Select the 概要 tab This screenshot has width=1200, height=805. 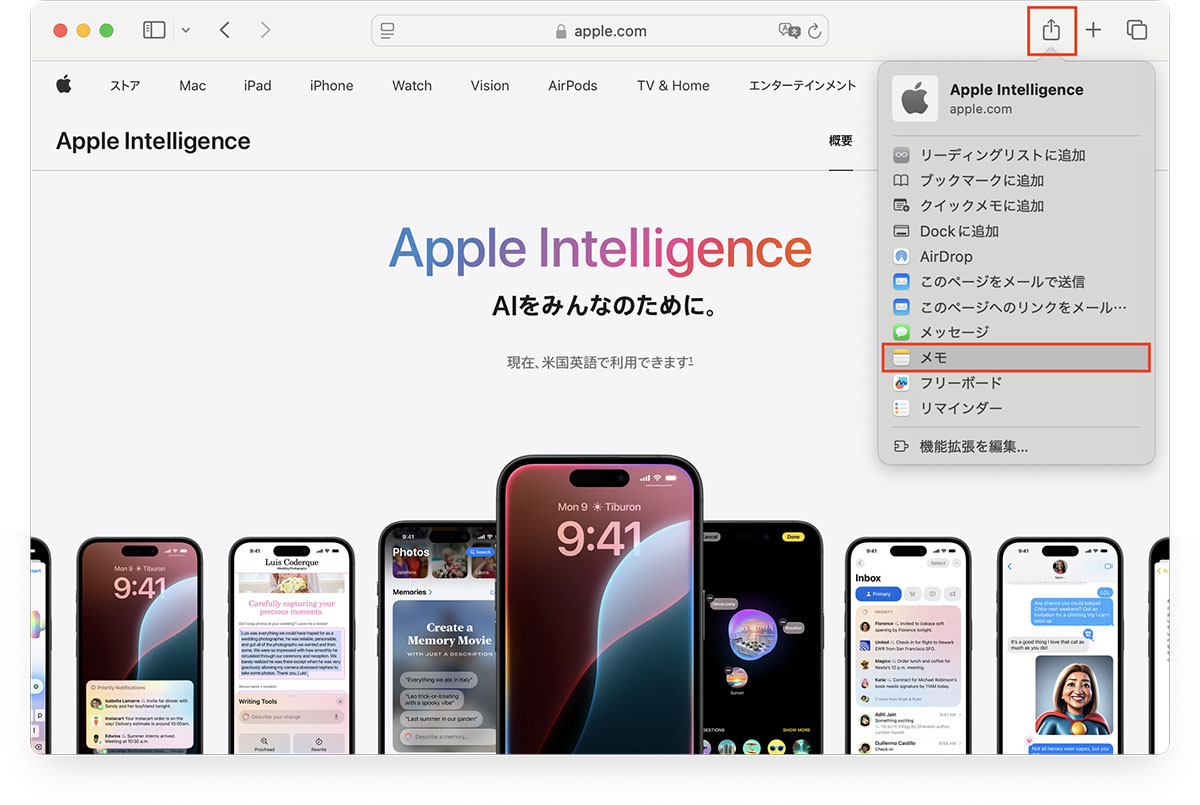pos(841,141)
